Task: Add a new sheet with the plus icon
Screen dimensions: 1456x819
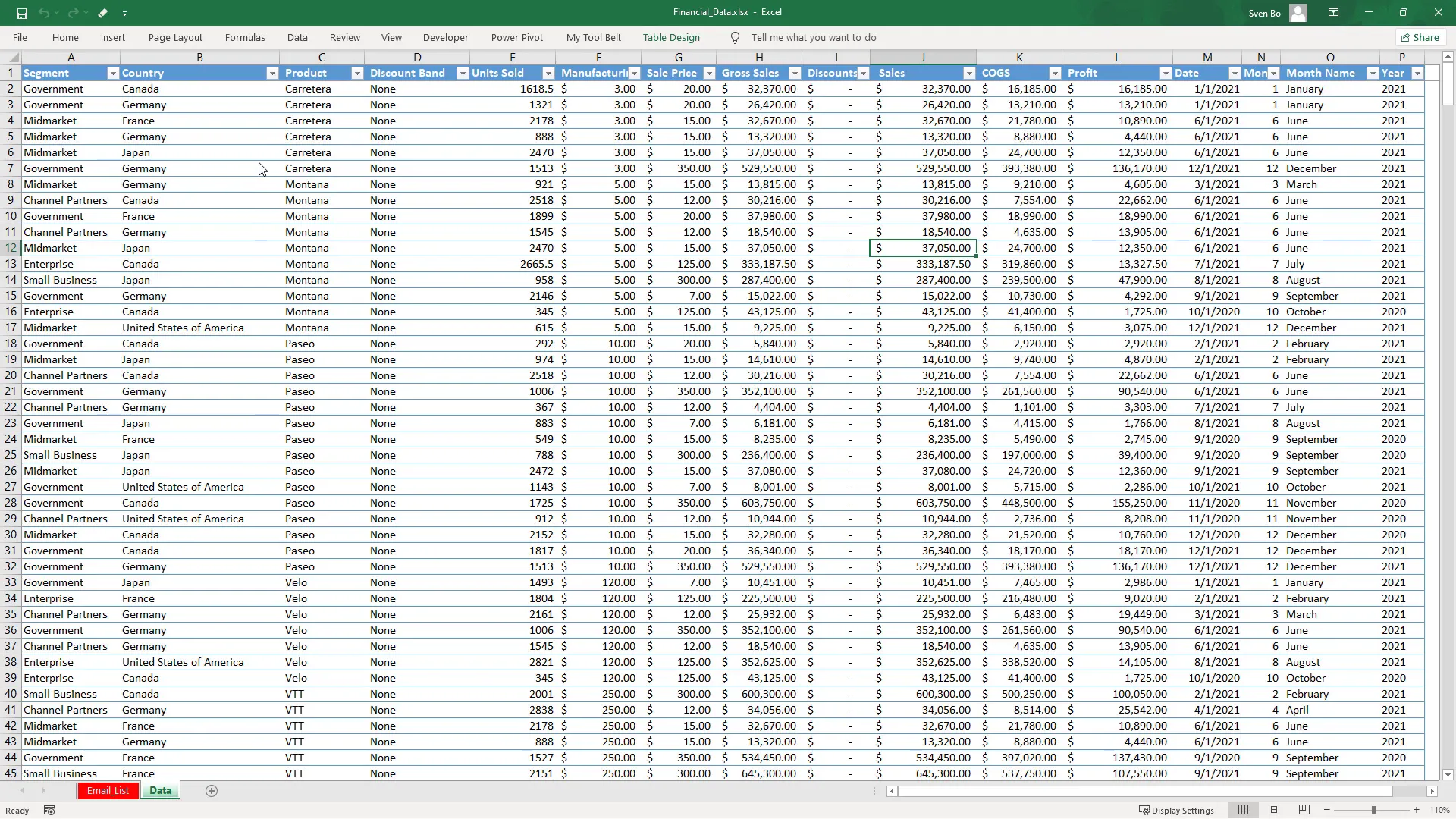Action: [x=212, y=791]
